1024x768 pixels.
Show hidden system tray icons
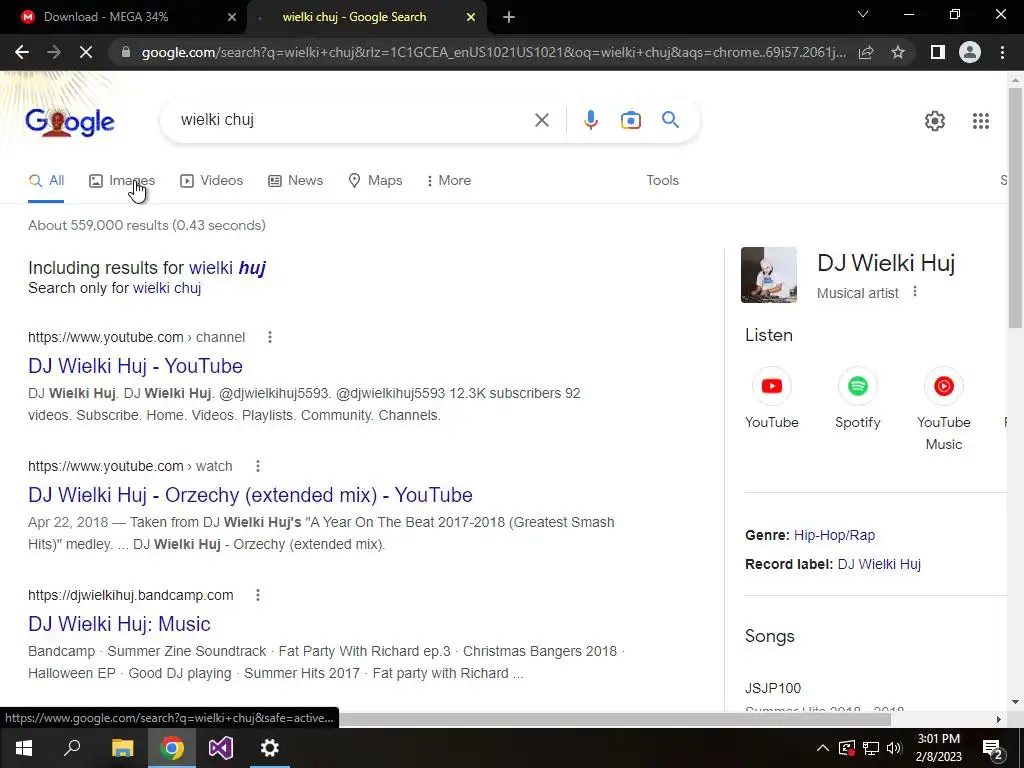[822, 748]
